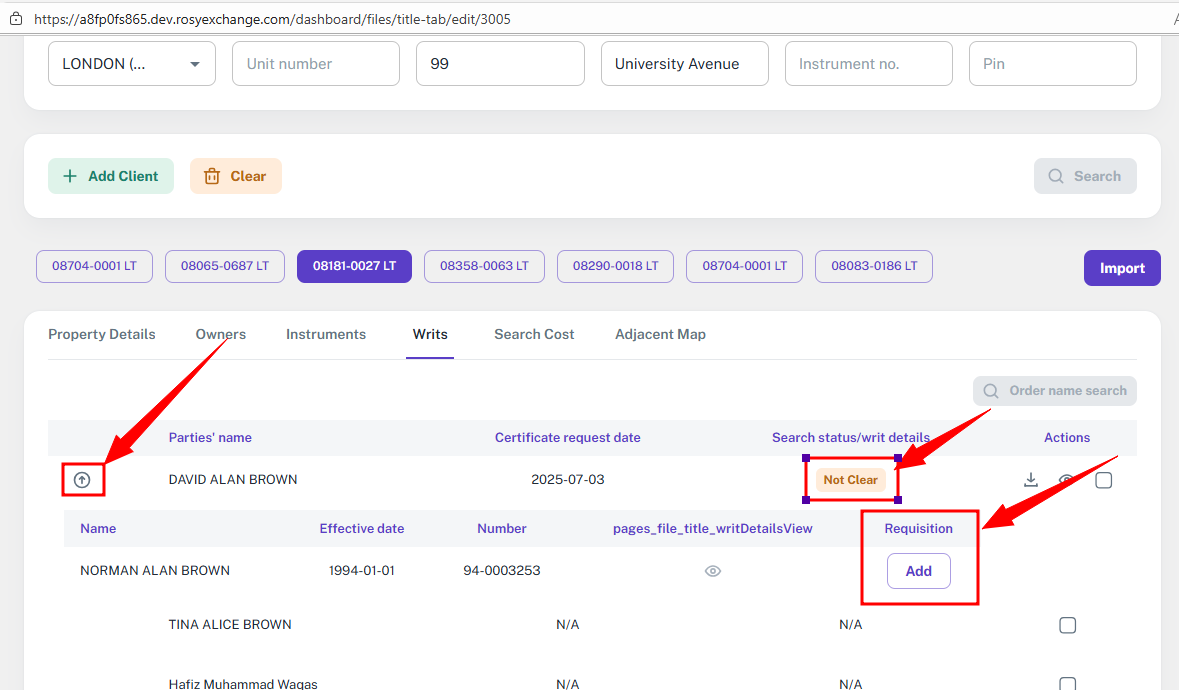The image size is (1179, 690).
Task: Click the 2025-07-03 request date
Action: pyautogui.click(x=568, y=480)
